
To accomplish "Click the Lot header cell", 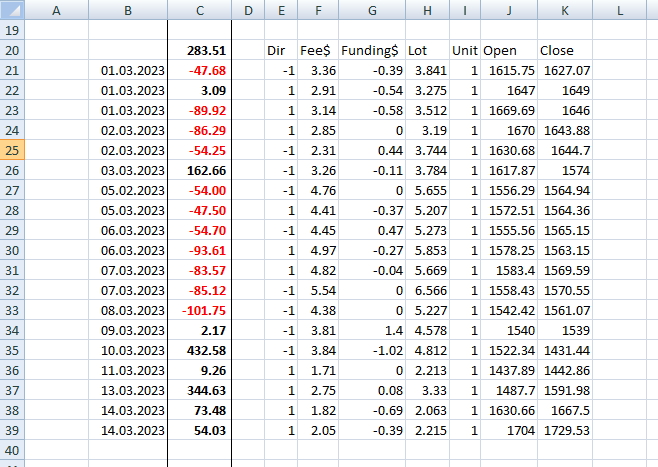I will tap(428, 50).
